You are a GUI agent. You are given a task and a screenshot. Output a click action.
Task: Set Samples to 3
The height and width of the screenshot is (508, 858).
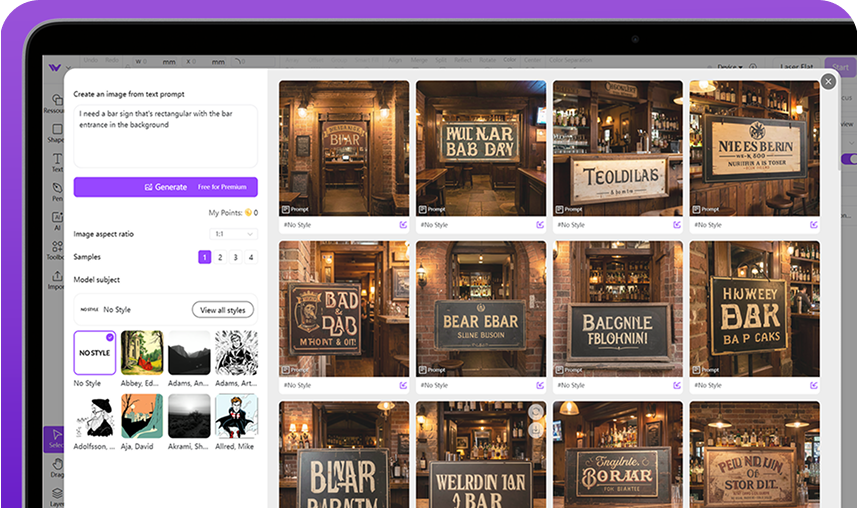pyautogui.click(x=235, y=257)
